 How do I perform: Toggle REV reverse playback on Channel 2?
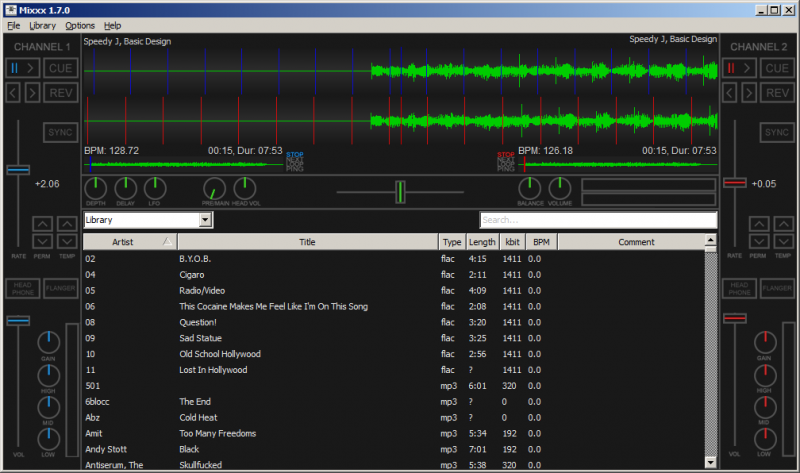pos(777,93)
